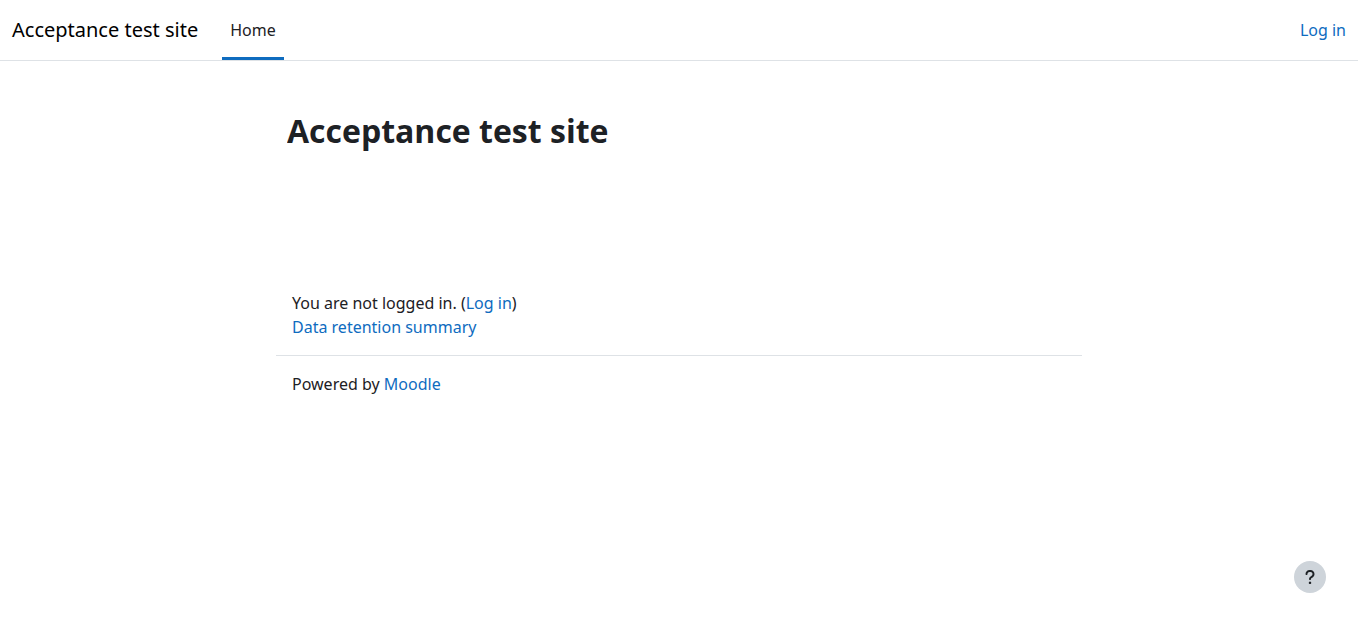
Task: Sign in using the header Log in link
Action: (x=1322, y=30)
